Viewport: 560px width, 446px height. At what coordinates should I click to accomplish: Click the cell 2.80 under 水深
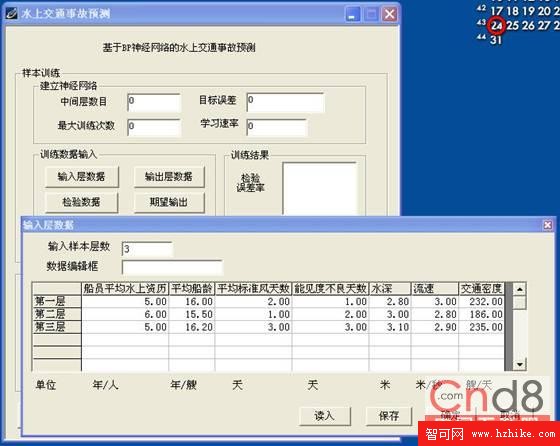click(390, 302)
